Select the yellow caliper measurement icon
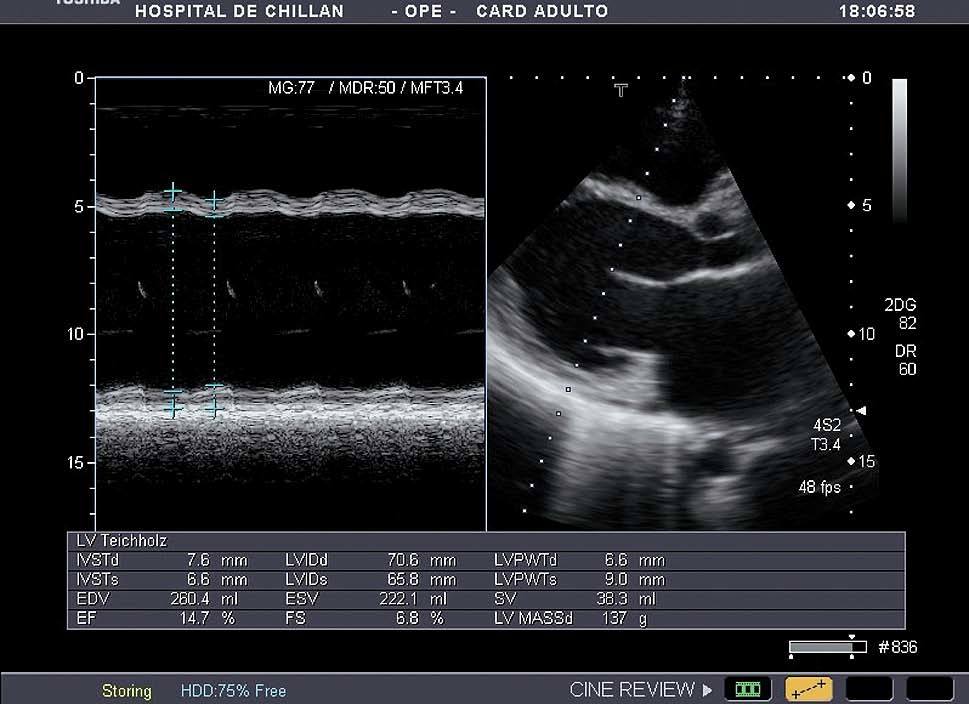Screen dimensions: 969x704 click(809, 689)
